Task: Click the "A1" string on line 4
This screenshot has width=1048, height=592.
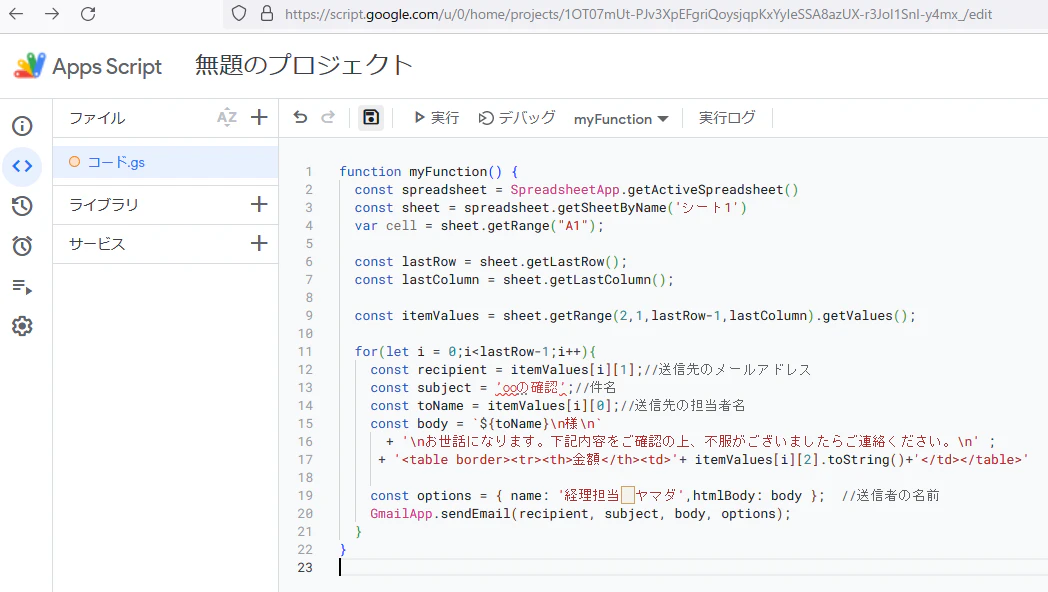Action: [x=573, y=226]
